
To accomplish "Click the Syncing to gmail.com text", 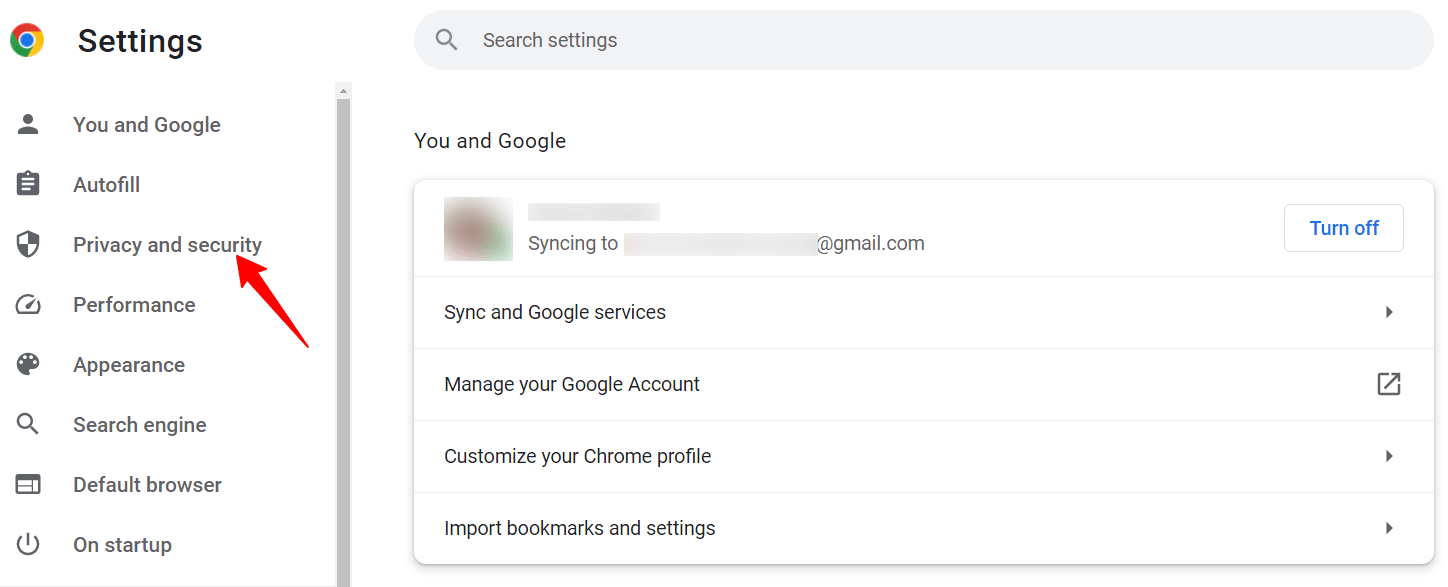I will 726,243.
